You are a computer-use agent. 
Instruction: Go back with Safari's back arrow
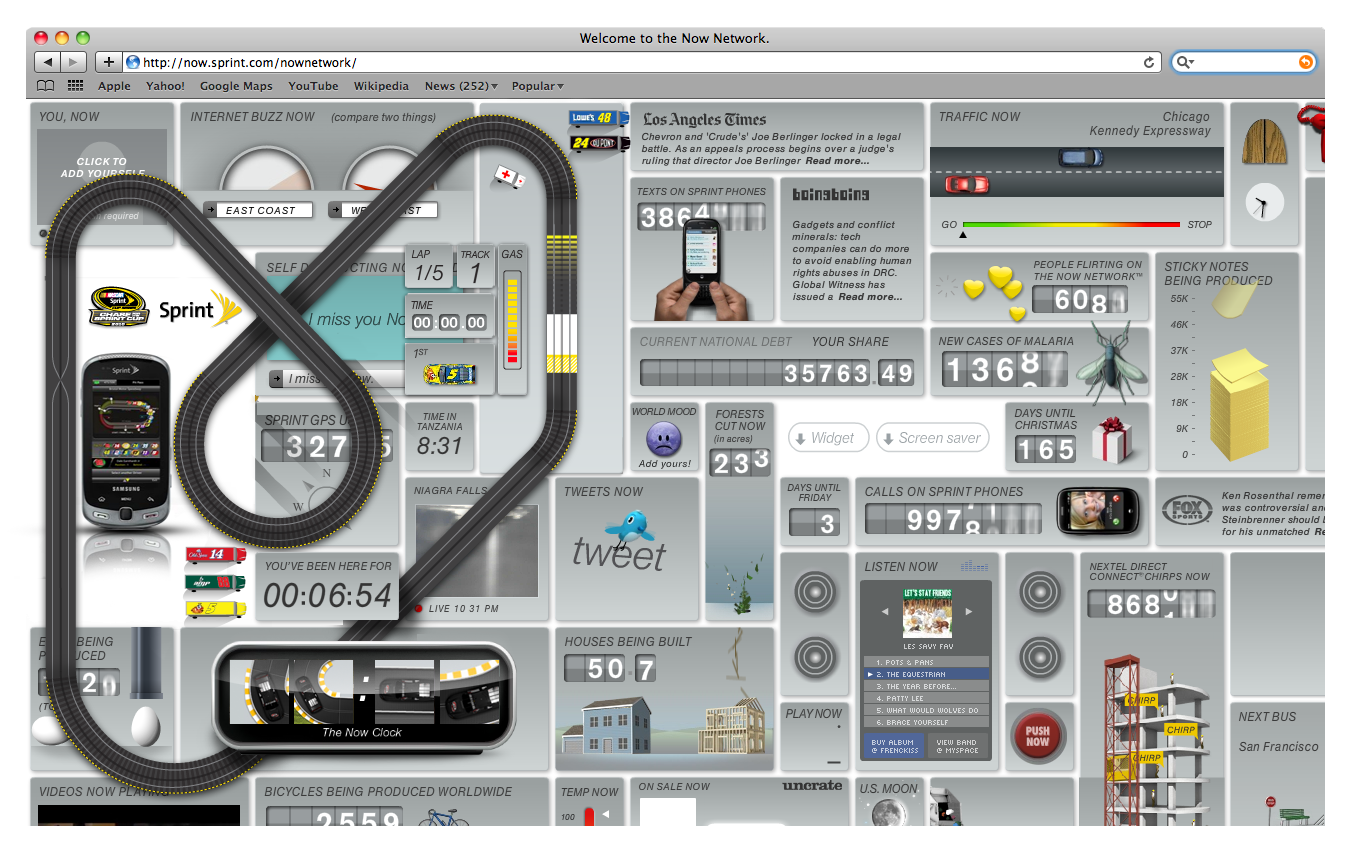click(48, 62)
